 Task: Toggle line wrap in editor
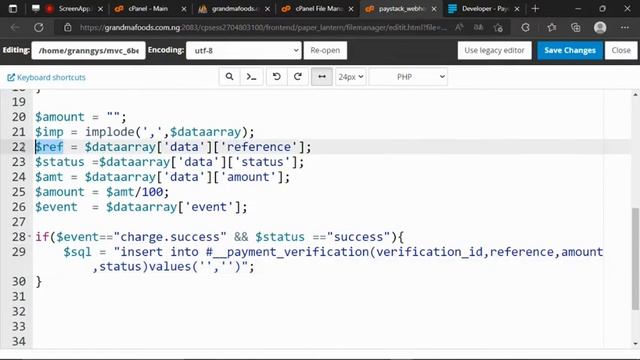[322, 77]
